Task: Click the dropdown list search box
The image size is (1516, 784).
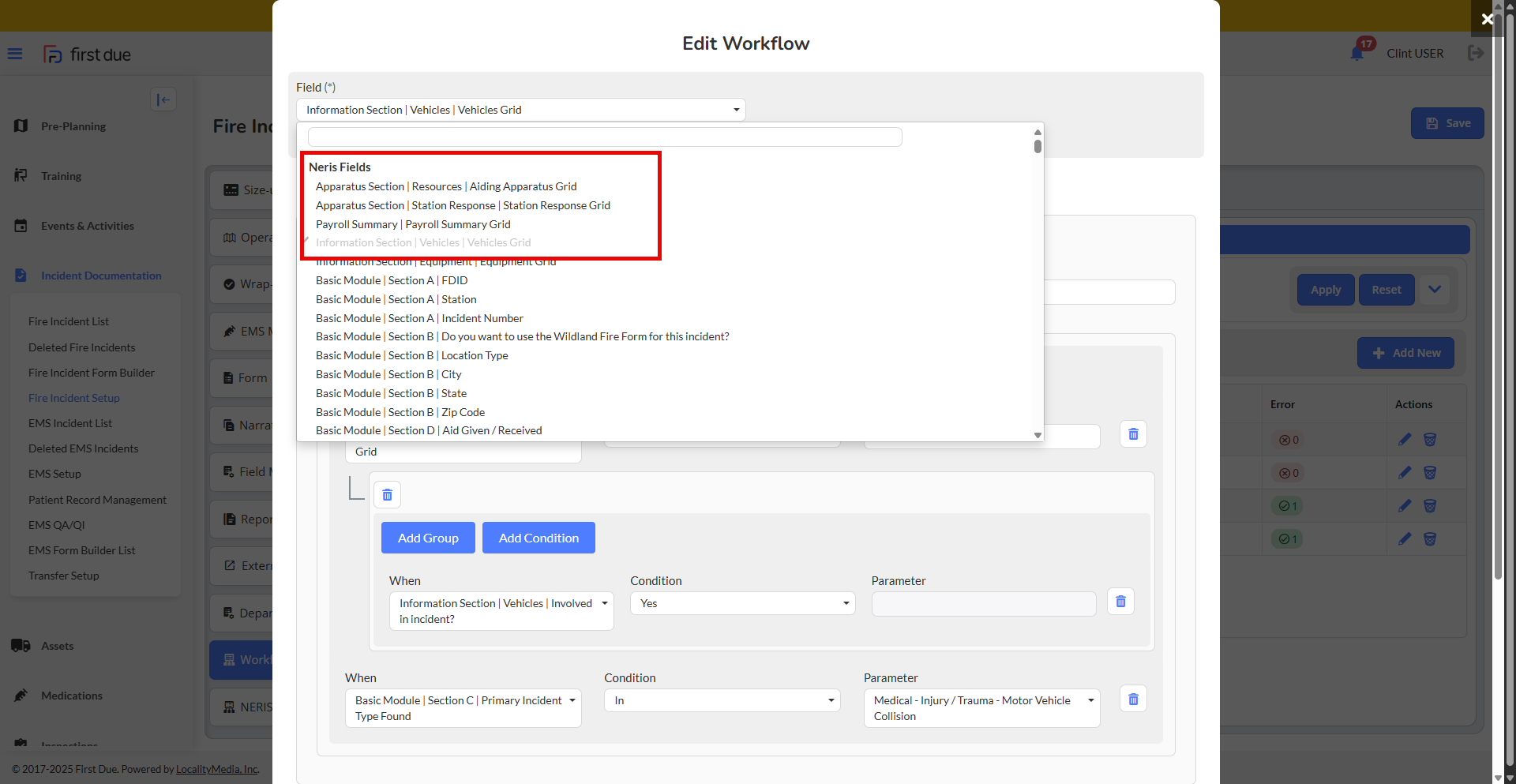Action: (605, 137)
